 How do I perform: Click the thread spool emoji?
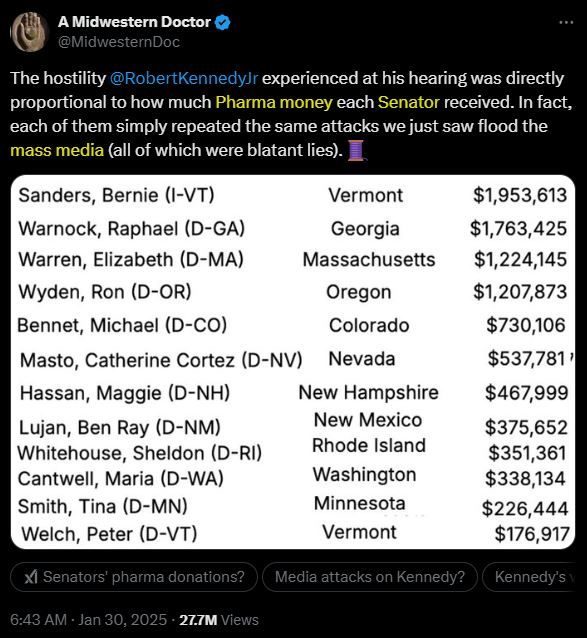(356, 150)
